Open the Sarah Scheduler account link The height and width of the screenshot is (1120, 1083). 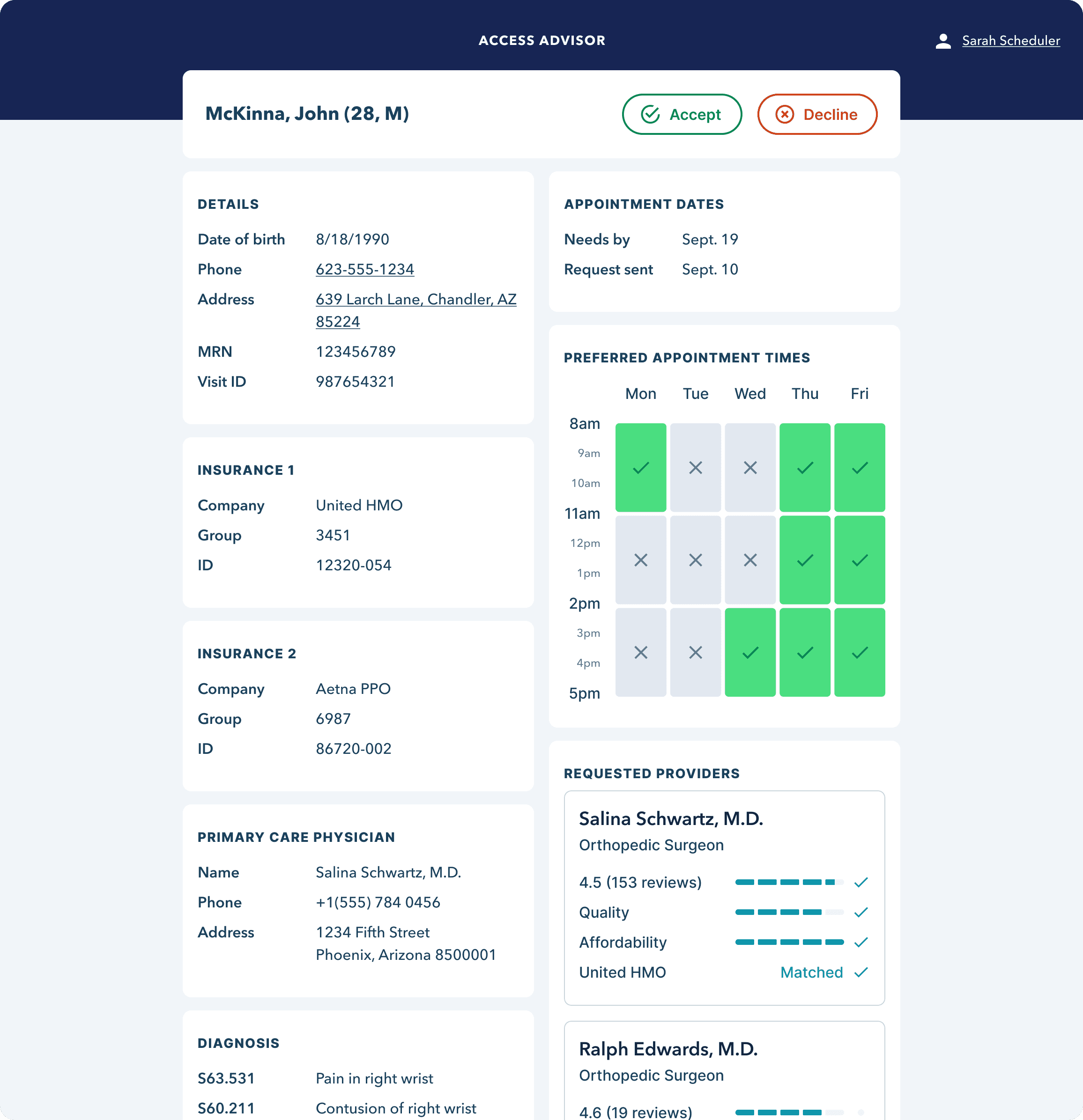pos(1010,40)
